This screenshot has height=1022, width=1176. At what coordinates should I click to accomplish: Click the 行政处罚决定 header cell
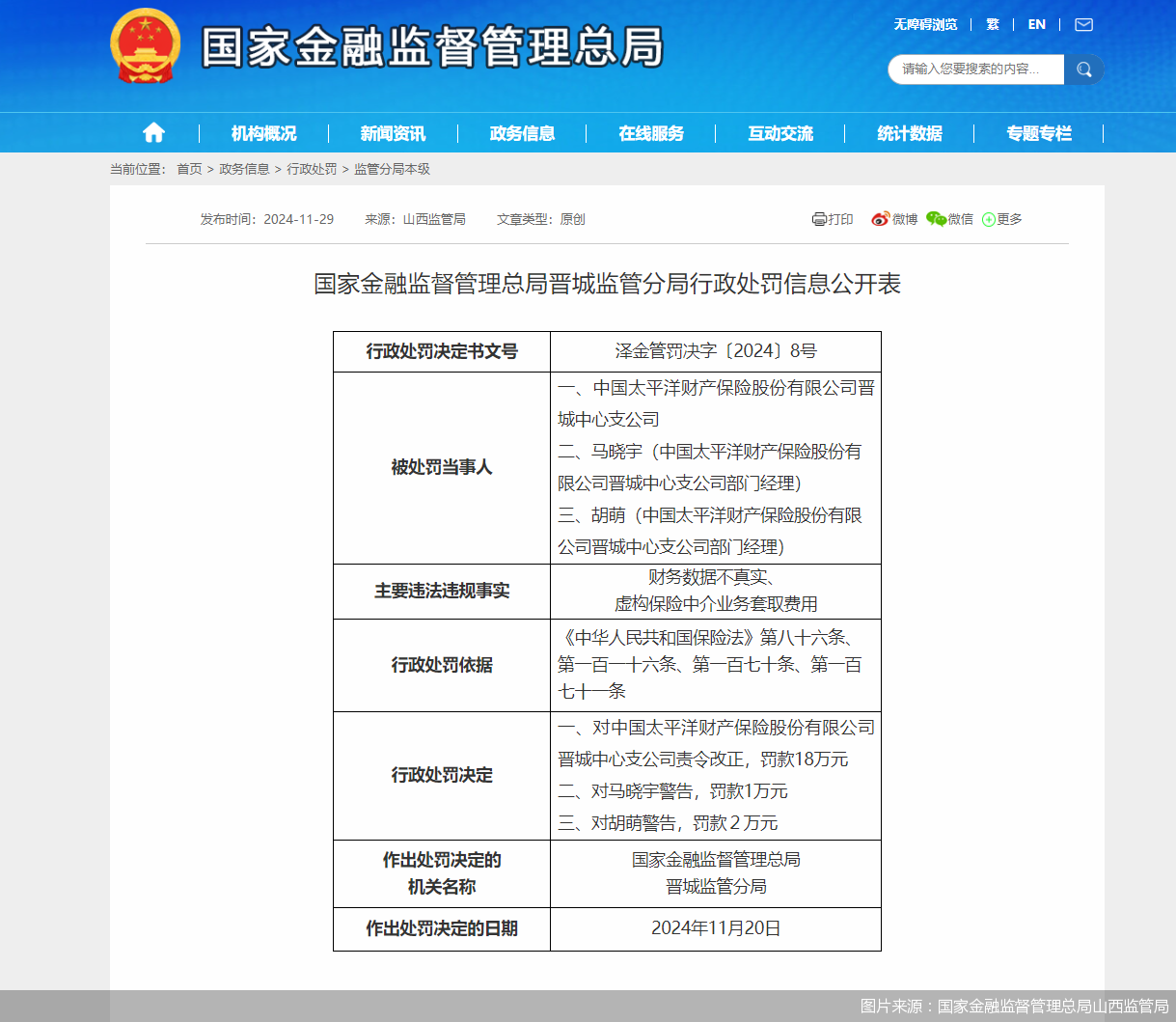click(x=442, y=775)
